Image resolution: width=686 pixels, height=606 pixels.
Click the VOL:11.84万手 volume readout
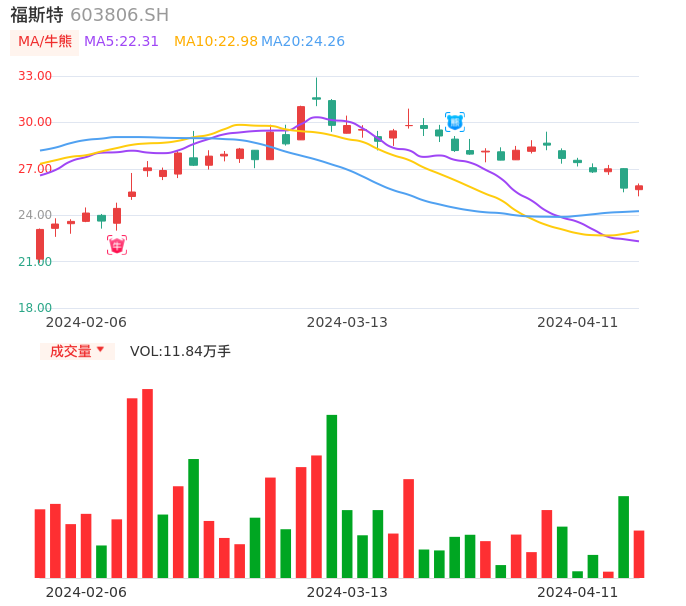tap(180, 351)
